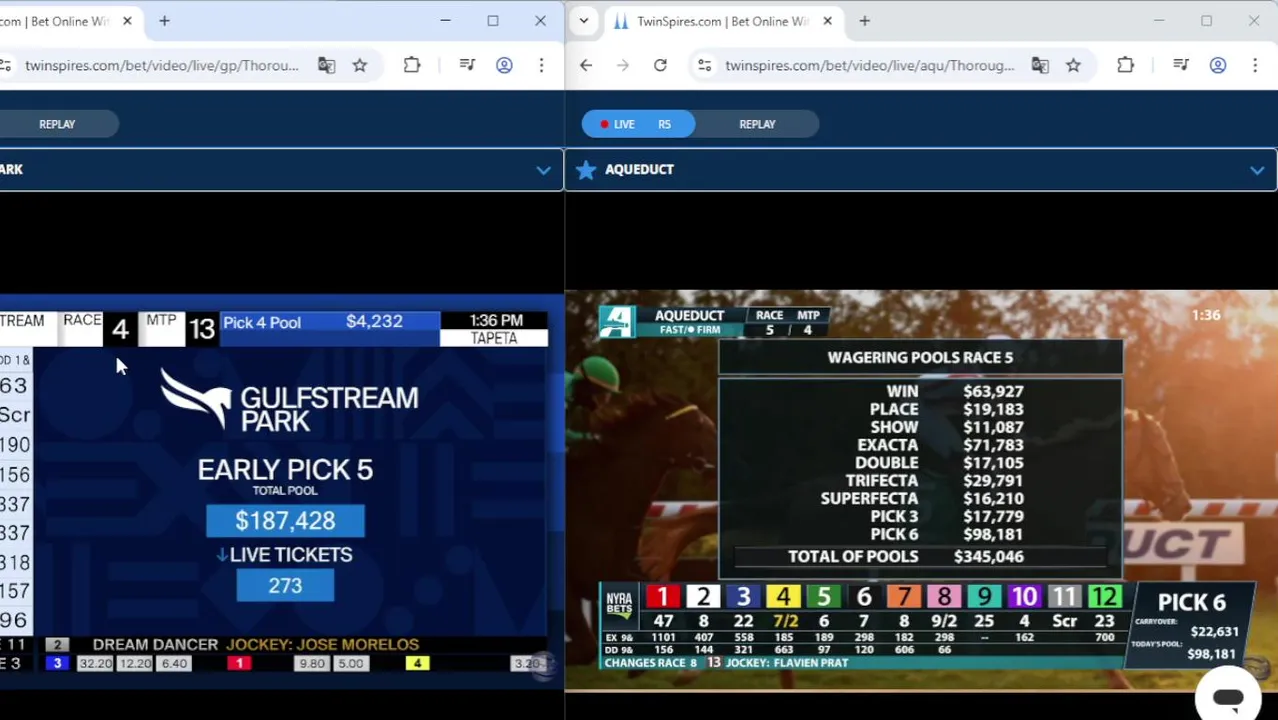Click the Aqueduct live video feed
Image resolution: width=1278 pixels, height=720 pixels.
[921, 490]
